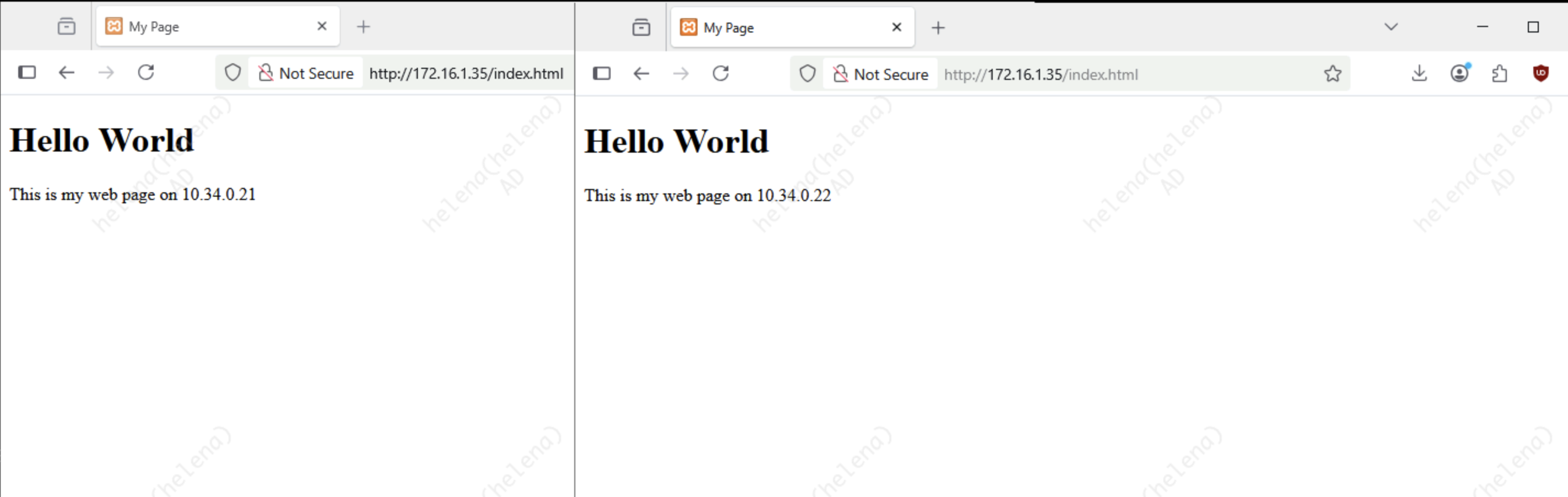Open Firefox View in left window
1568x497 pixels.
(67, 26)
